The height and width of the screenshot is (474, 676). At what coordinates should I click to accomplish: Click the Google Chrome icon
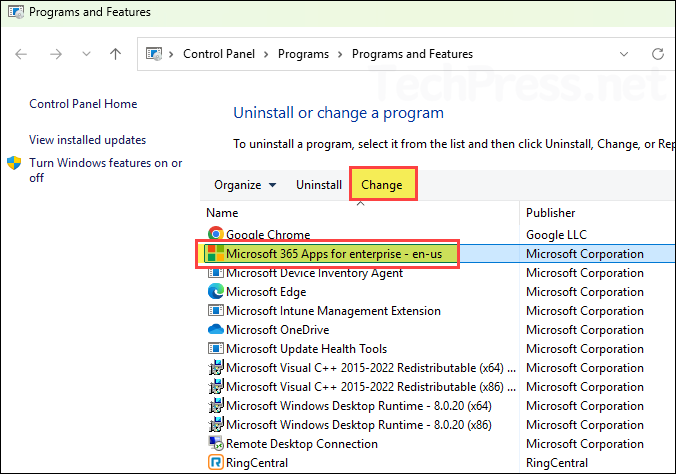click(x=216, y=234)
